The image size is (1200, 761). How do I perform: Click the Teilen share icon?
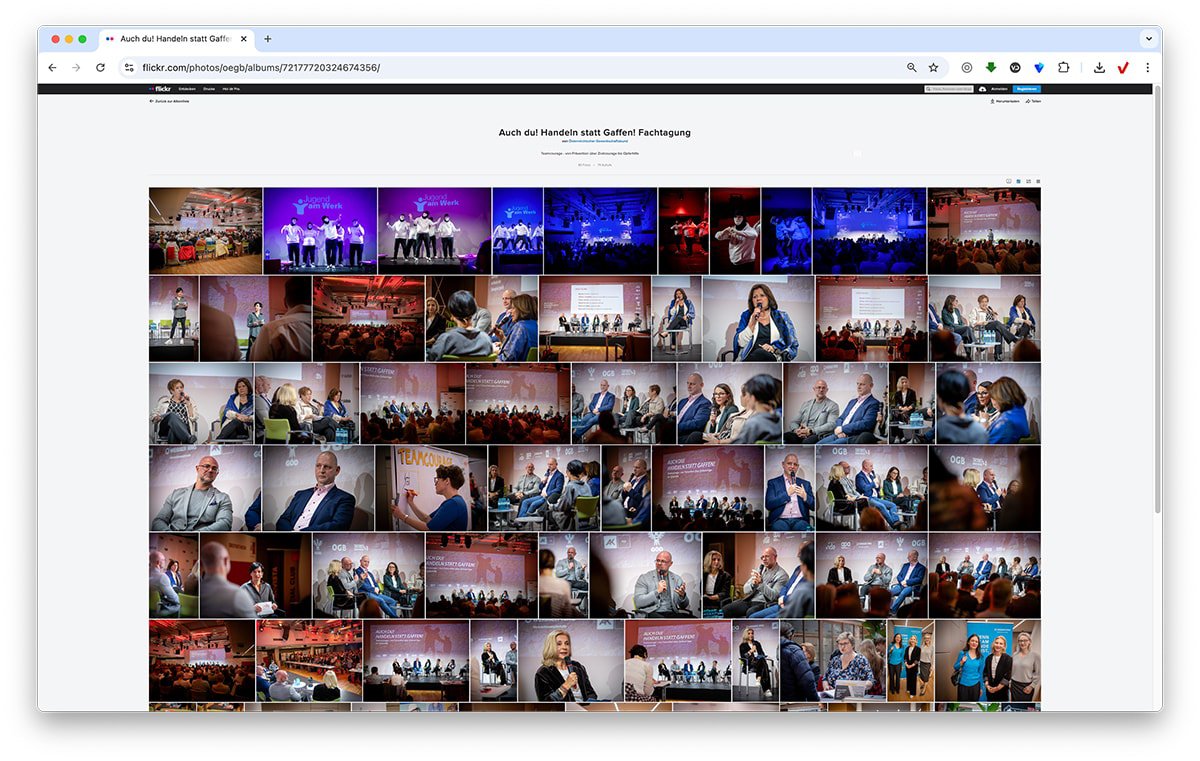1033,101
